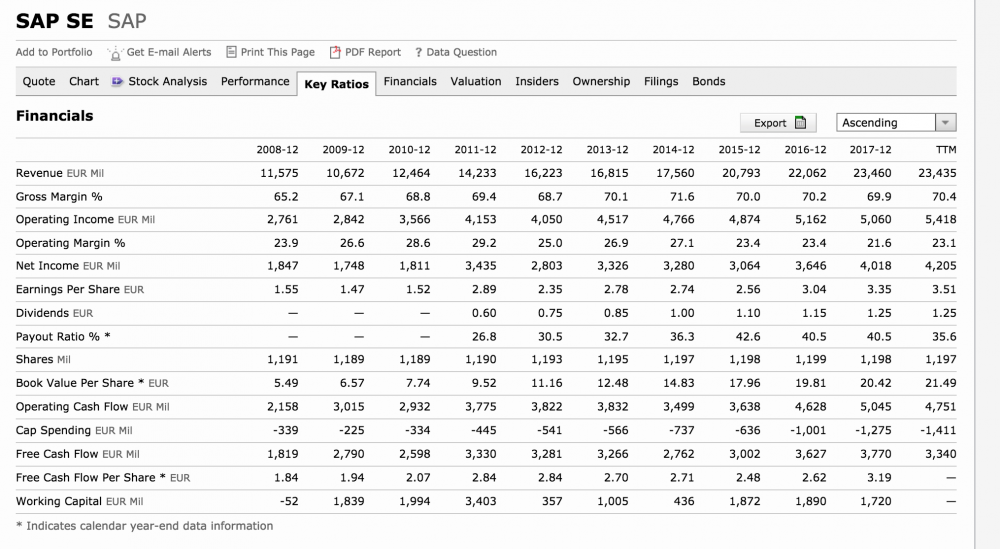Open the Performance tab
This screenshot has width=1000, height=549.
point(255,81)
